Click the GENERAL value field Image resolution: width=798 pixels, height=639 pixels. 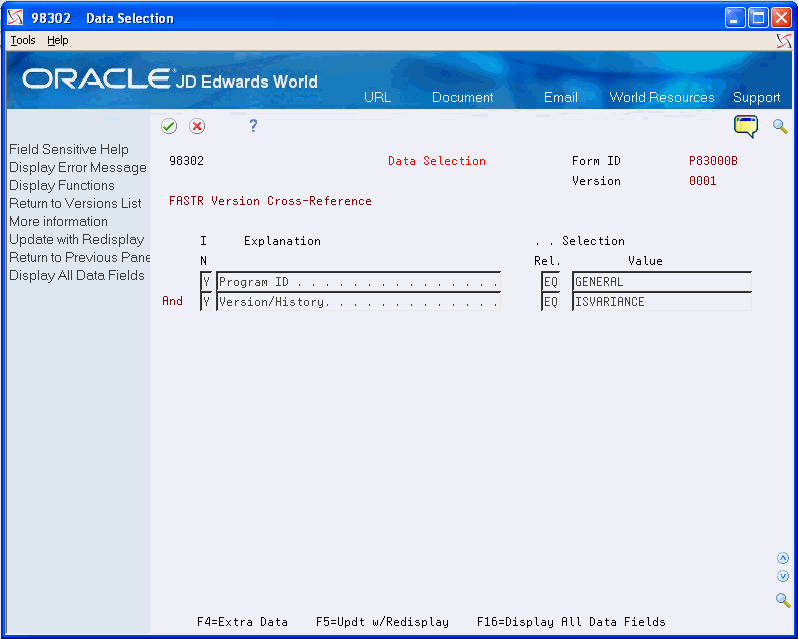click(x=662, y=281)
